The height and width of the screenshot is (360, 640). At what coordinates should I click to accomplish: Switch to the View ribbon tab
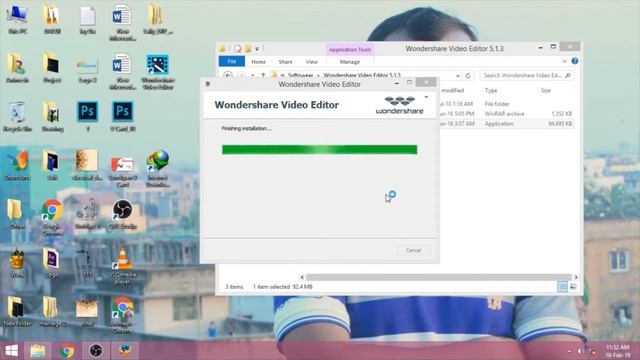tap(311, 62)
